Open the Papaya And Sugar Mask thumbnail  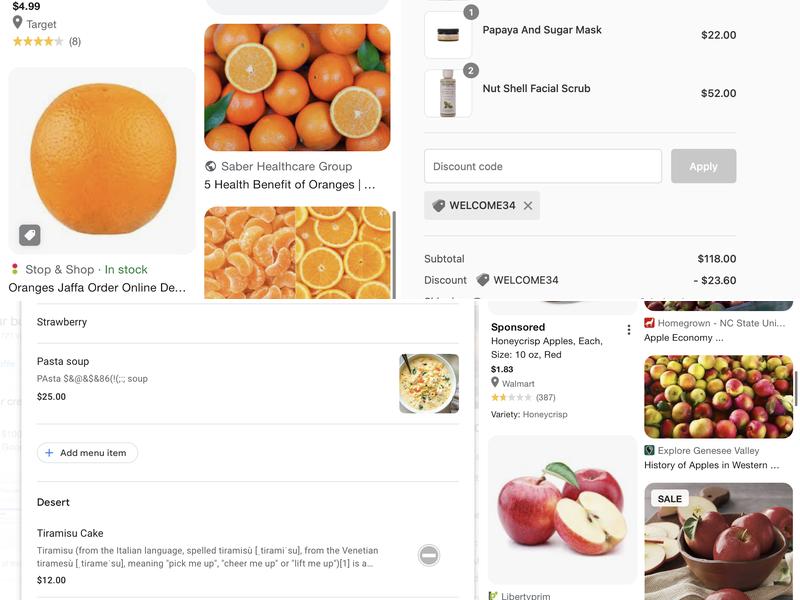(448, 35)
